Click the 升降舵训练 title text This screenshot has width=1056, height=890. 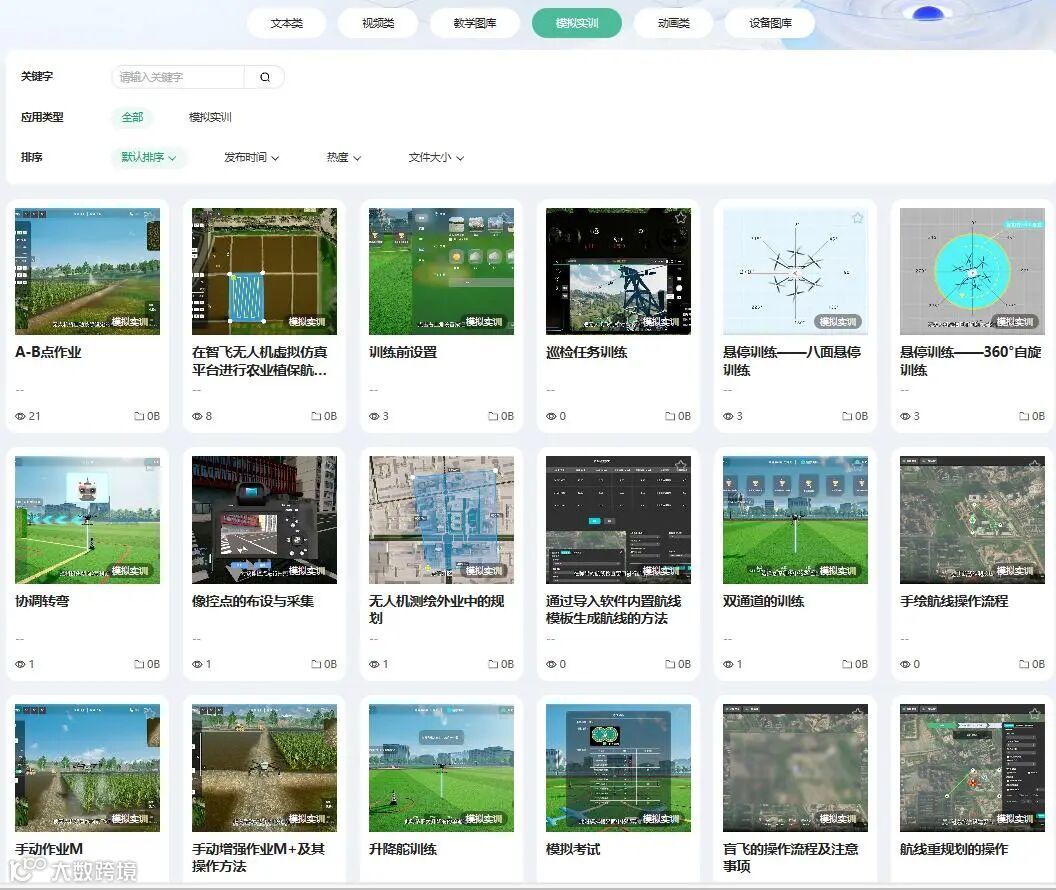[403, 849]
